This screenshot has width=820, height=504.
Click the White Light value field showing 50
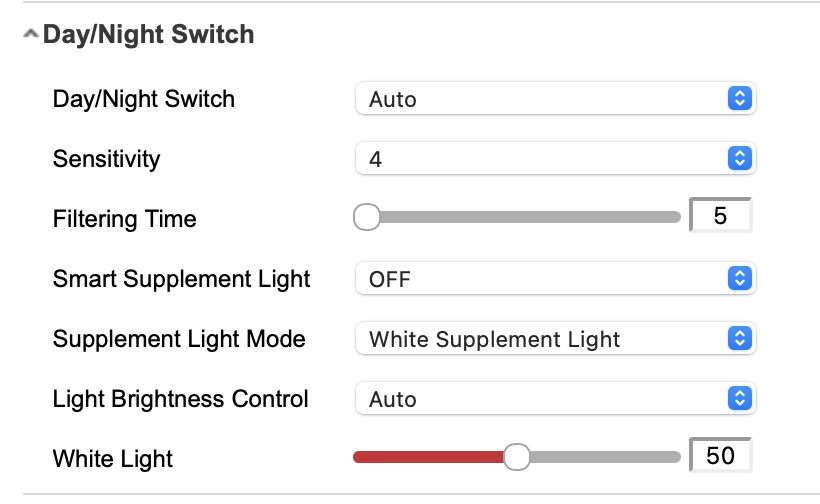(720, 456)
